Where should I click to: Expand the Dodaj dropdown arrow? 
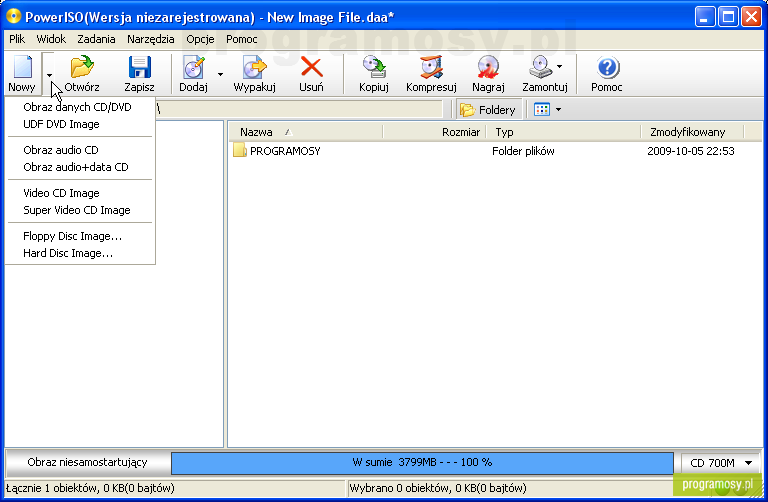point(220,74)
